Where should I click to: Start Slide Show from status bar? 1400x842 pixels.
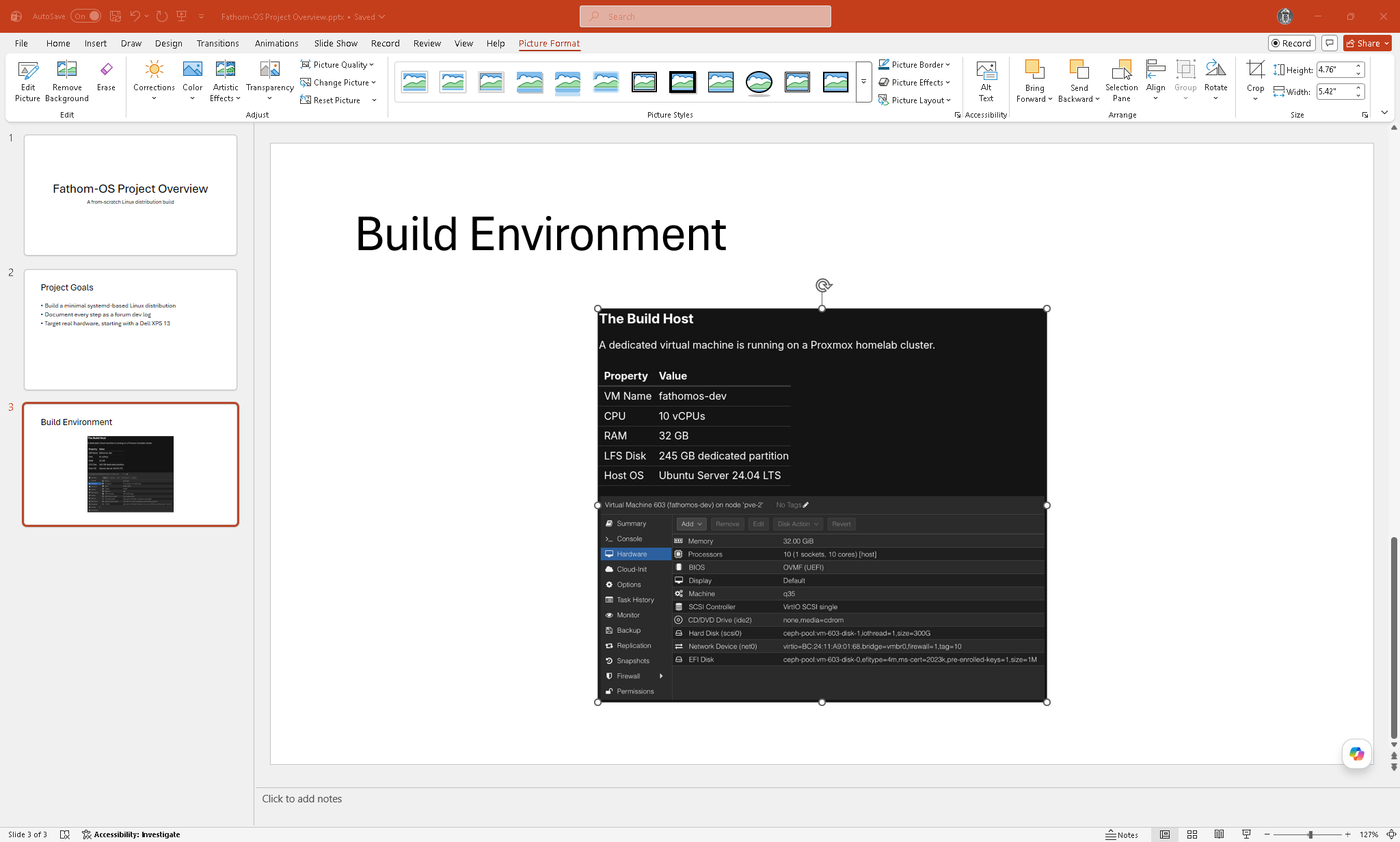tap(1247, 834)
